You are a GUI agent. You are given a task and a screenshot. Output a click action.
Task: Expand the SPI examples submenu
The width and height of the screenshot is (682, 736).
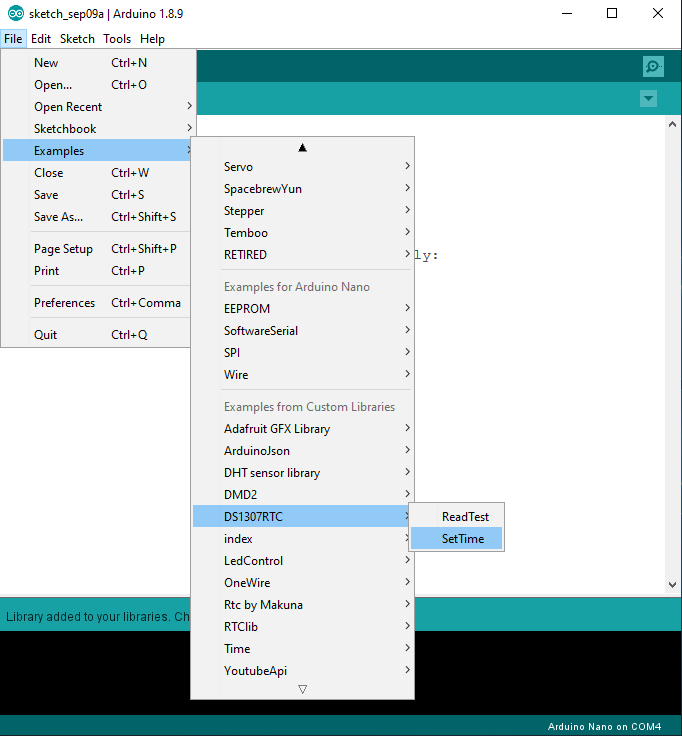click(x=302, y=353)
